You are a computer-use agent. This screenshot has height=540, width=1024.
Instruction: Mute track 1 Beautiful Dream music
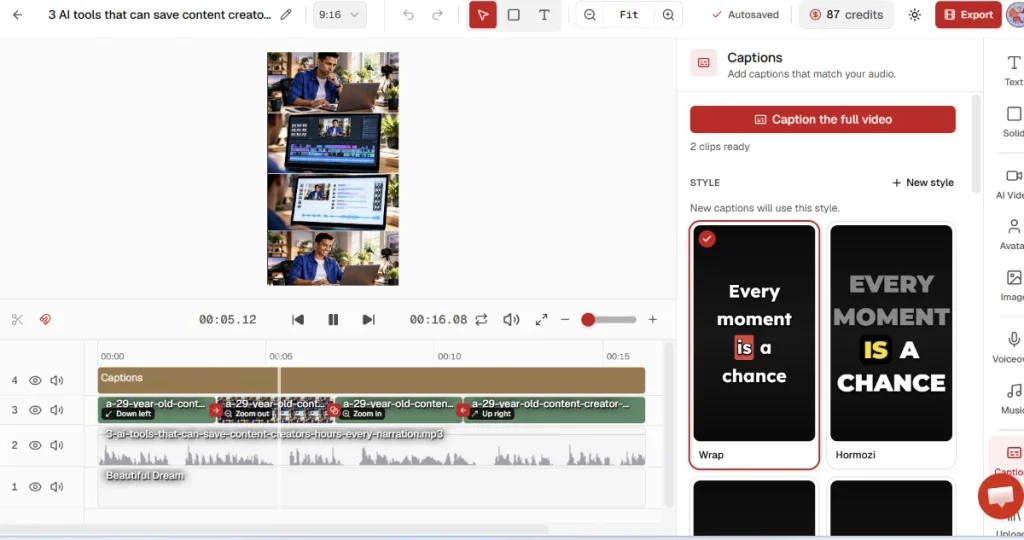click(57, 486)
